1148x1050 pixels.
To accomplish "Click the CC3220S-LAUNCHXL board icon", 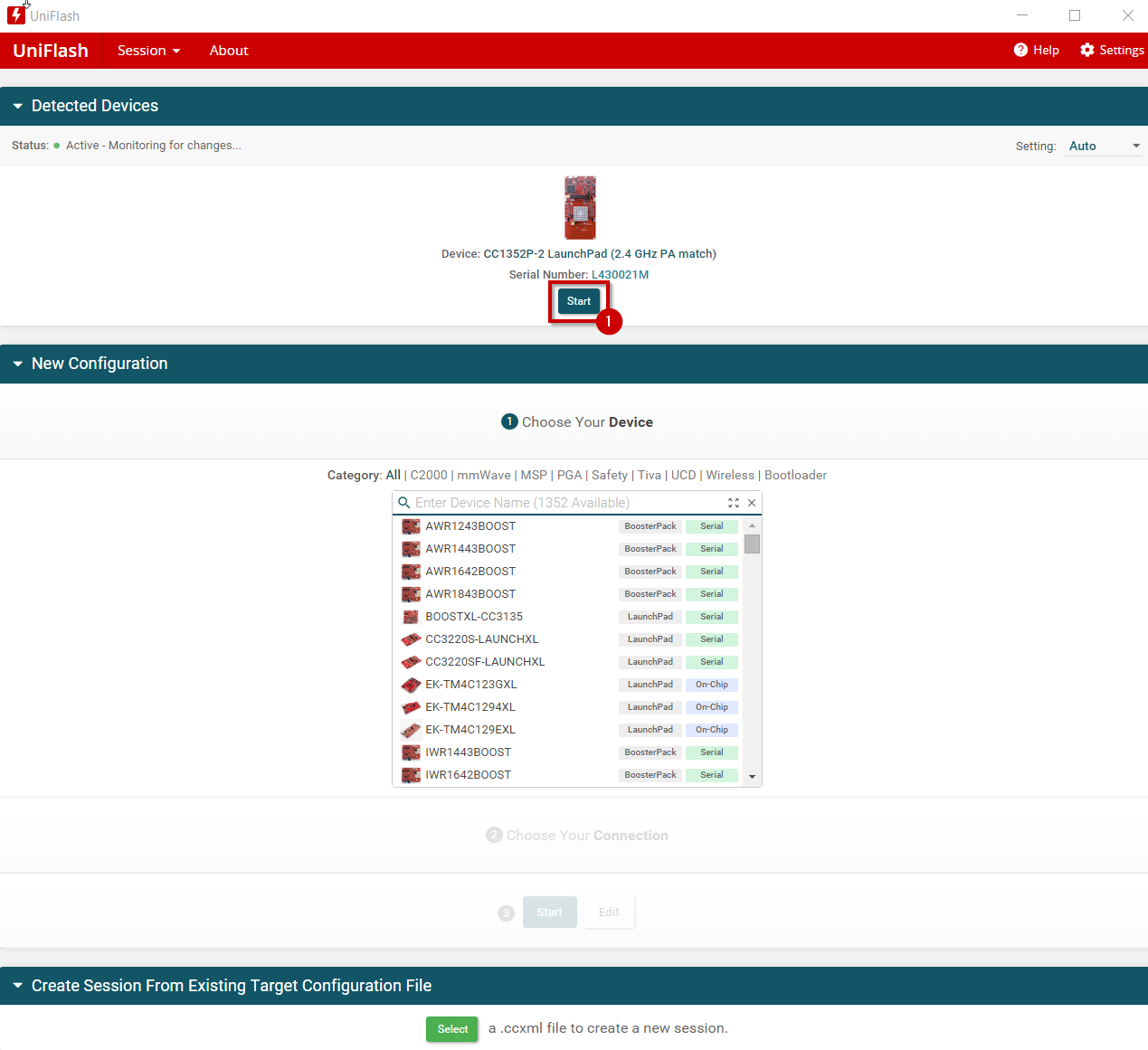I will click(410, 639).
